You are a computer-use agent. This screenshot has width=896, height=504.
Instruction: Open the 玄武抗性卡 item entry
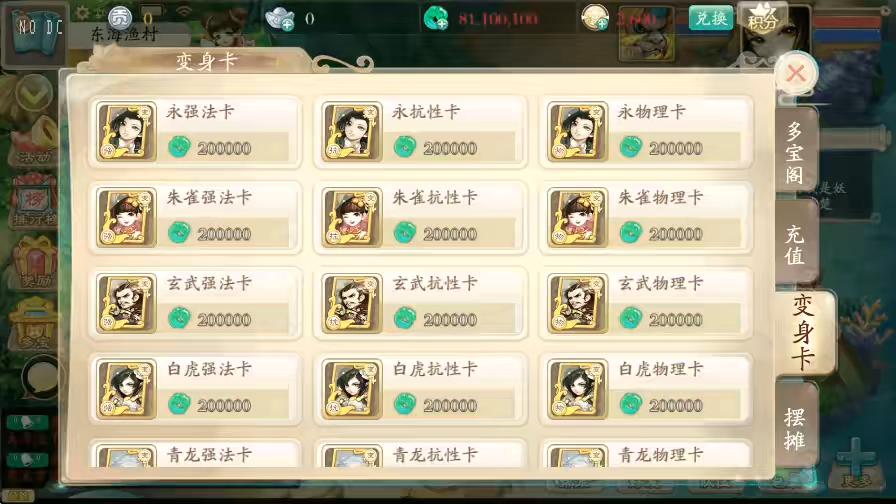[x=420, y=303]
